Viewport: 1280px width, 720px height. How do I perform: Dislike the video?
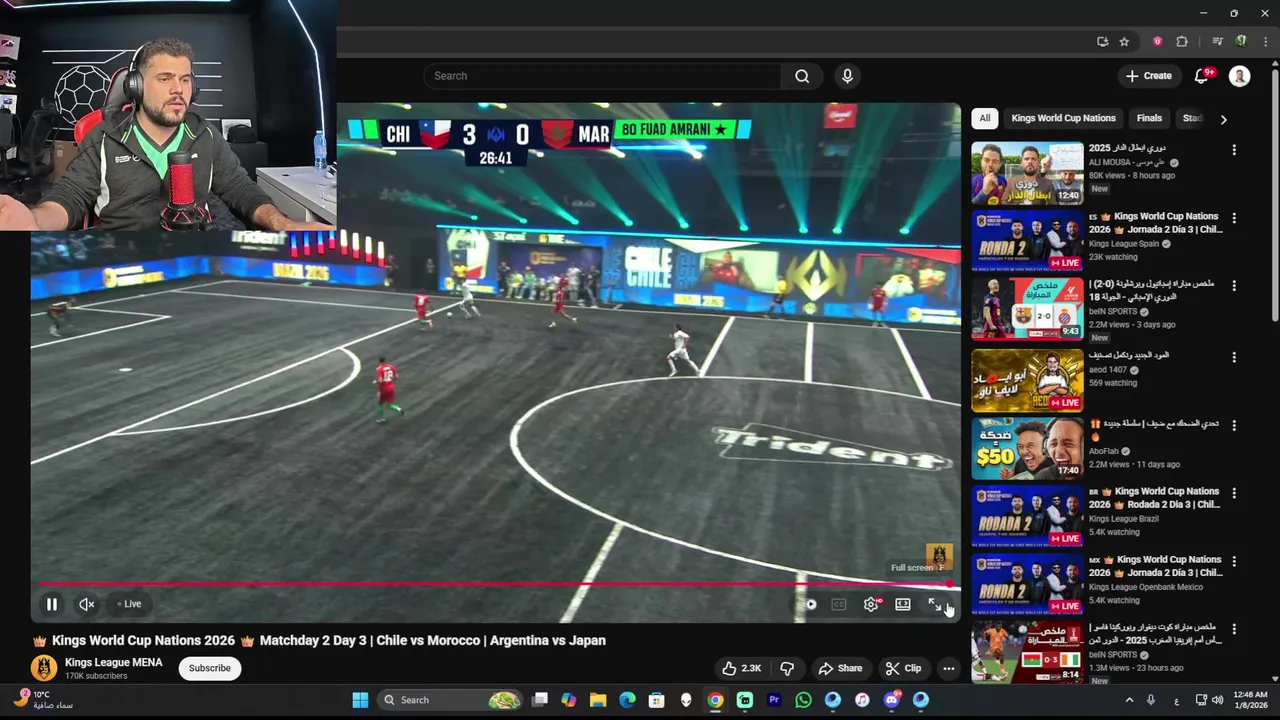(787, 668)
